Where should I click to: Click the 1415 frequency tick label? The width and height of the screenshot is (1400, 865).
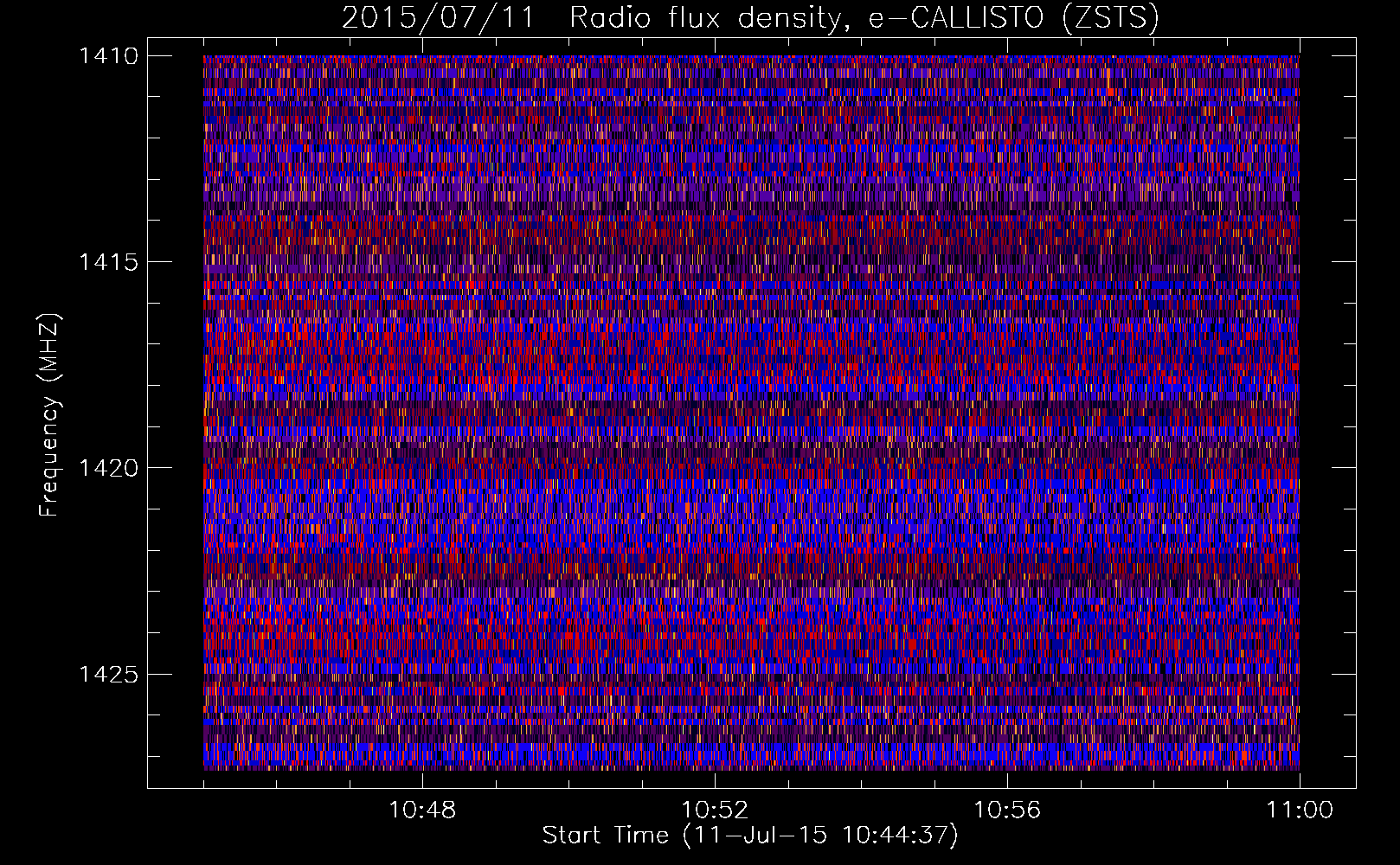(108, 262)
